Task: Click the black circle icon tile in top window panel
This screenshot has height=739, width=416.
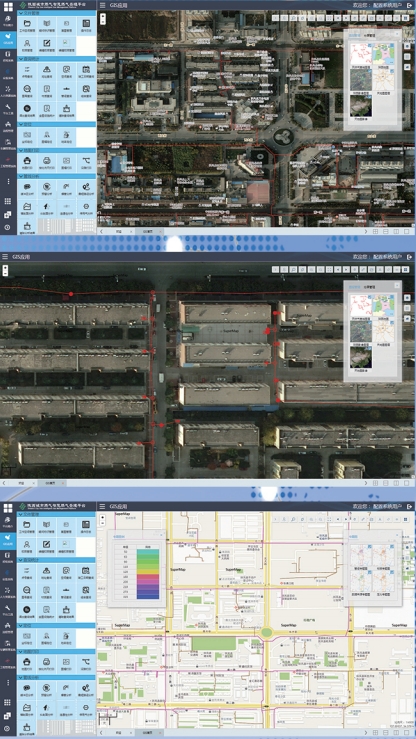Action: pos(27,110)
